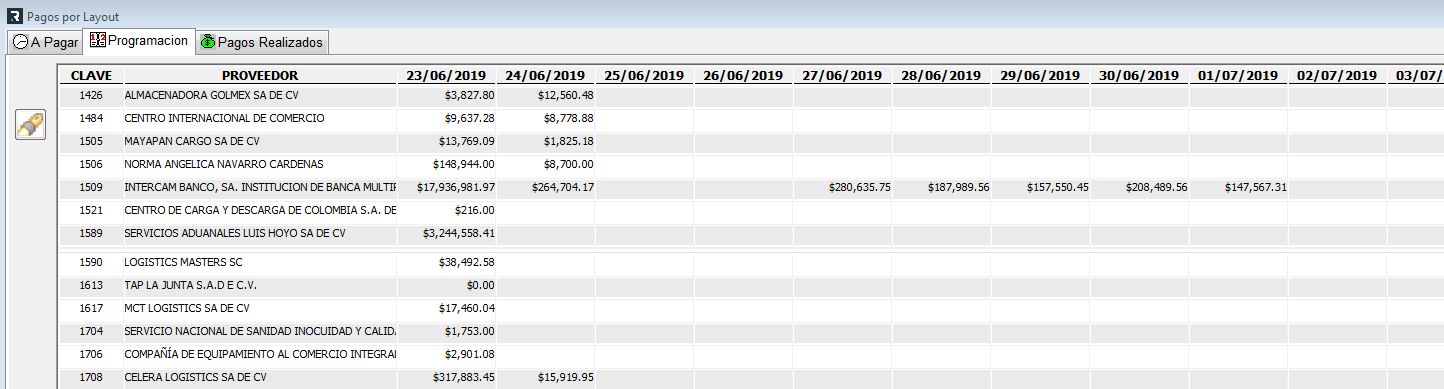Click the 24/06/2019 column header
This screenshot has width=1444, height=389.
pos(546,76)
